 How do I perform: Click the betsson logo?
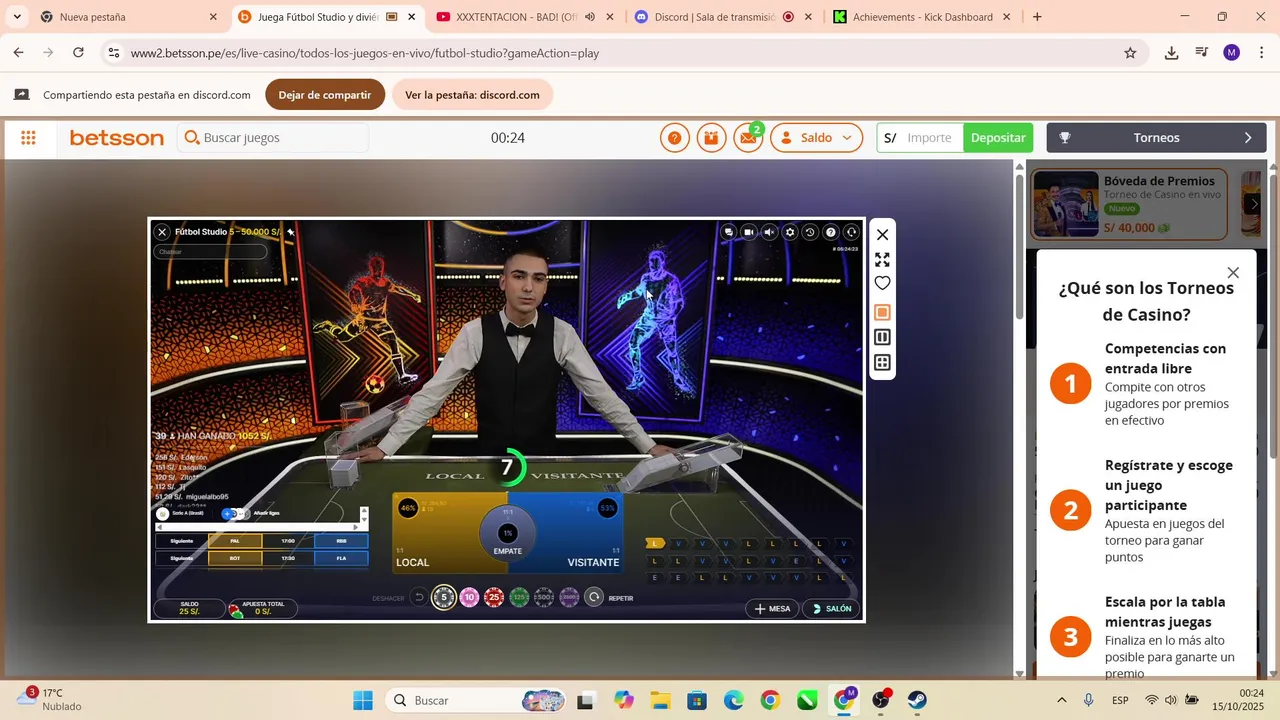point(116,138)
